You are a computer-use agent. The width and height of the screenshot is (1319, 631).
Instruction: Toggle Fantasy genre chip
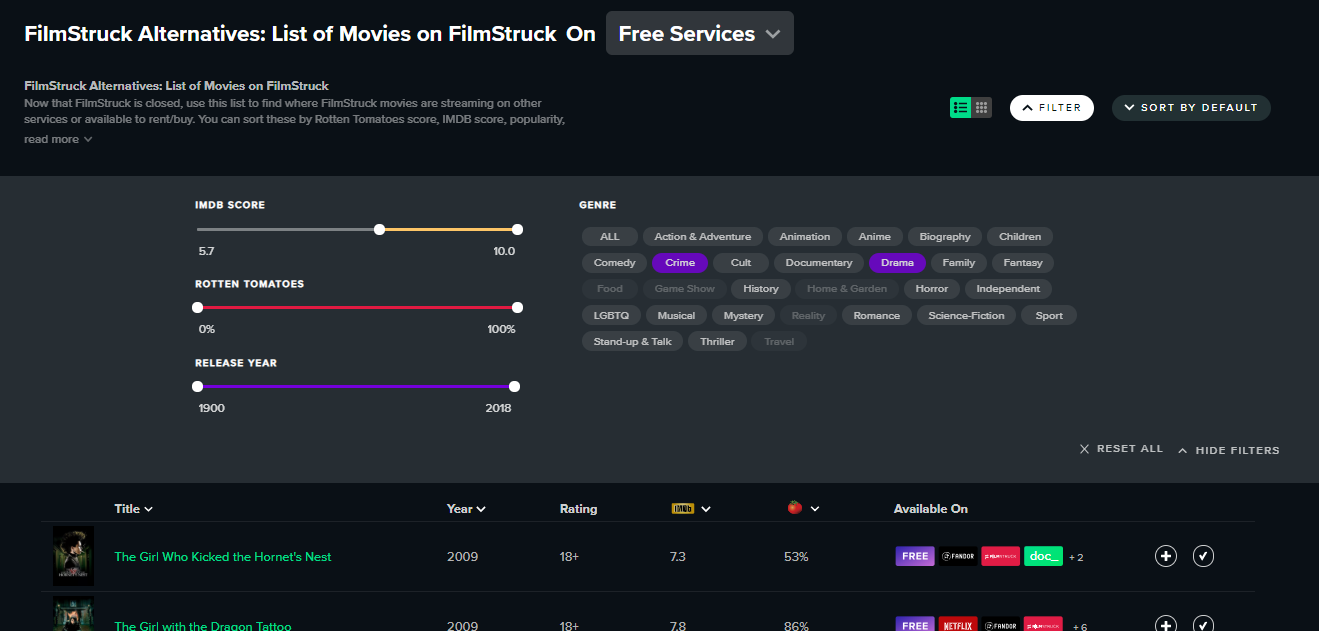(1023, 263)
